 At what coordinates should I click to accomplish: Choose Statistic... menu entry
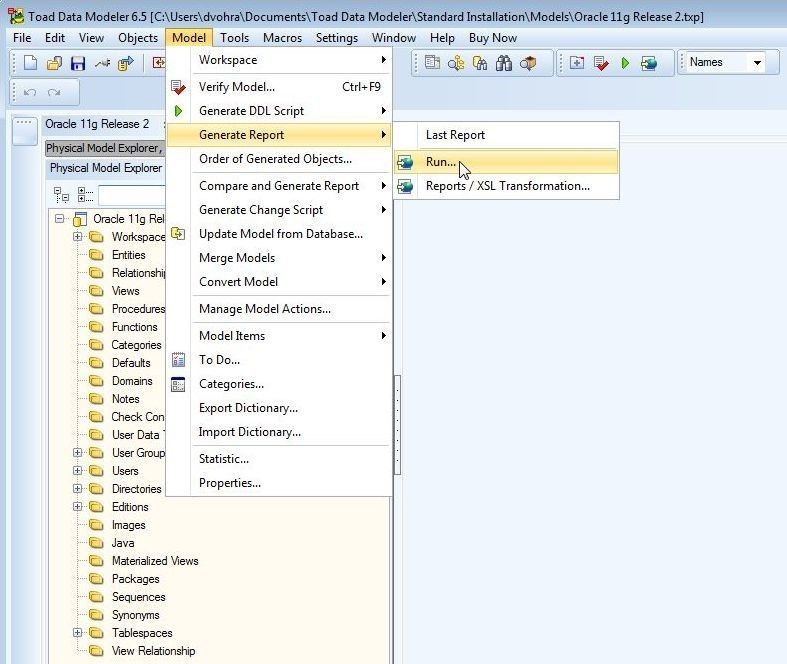(x=279, y=459)
